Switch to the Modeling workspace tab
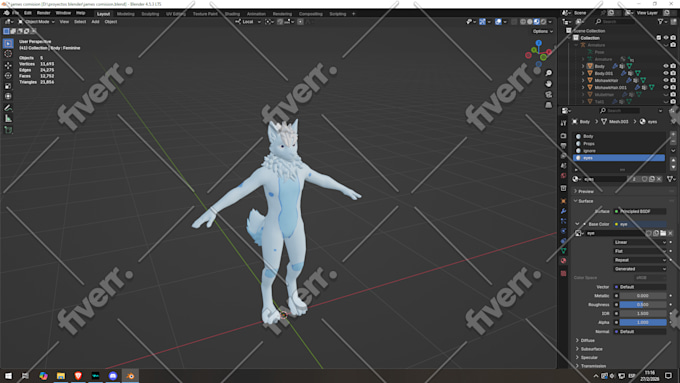 [126, 14]
